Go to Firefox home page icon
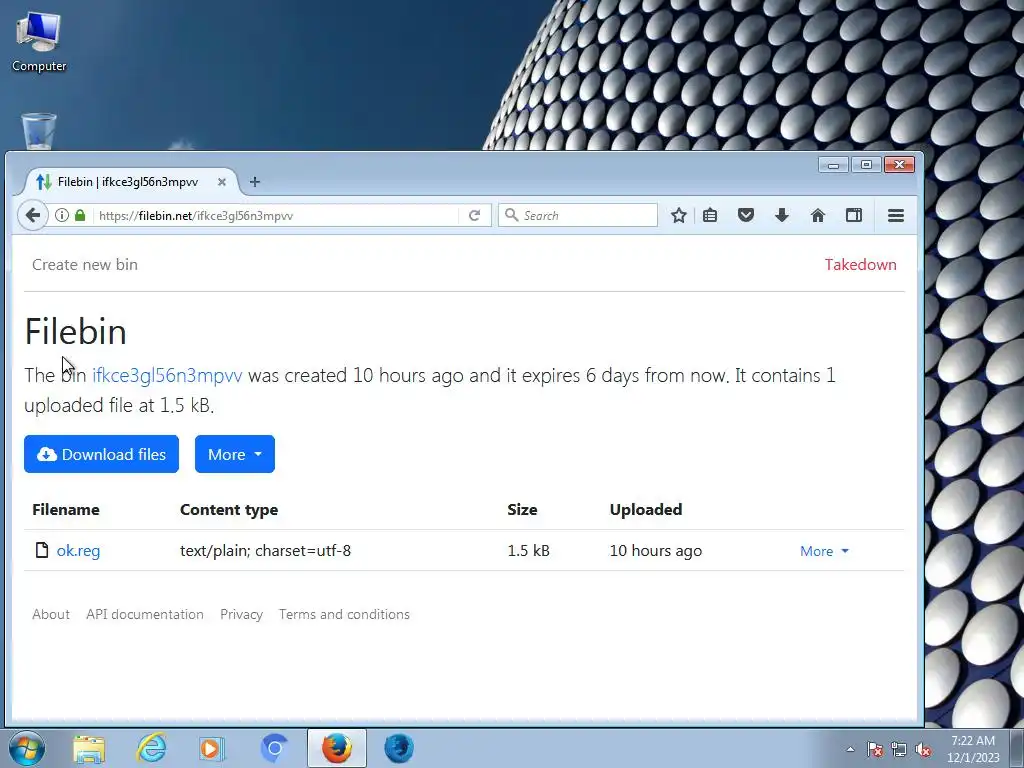 [818, 216]
